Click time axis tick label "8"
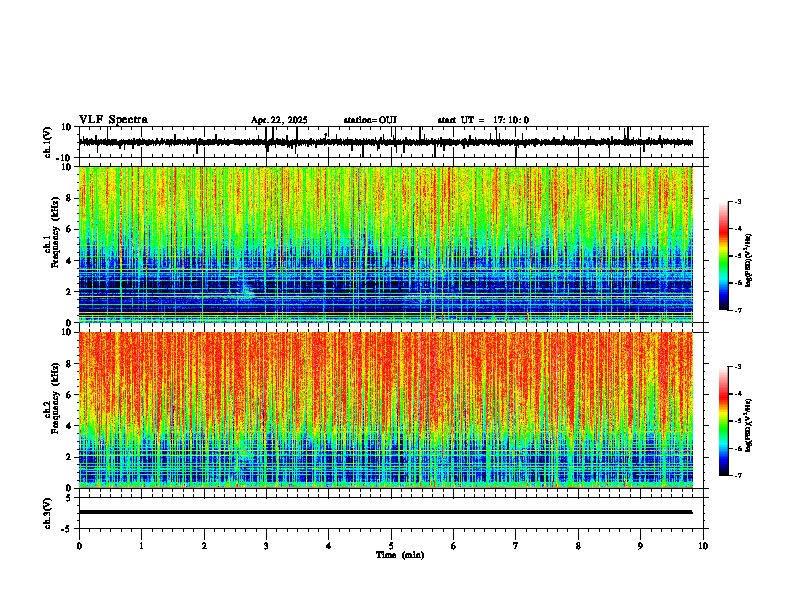Screen dimensions: 792x612 pyautogui.click(x=578, y=546)
